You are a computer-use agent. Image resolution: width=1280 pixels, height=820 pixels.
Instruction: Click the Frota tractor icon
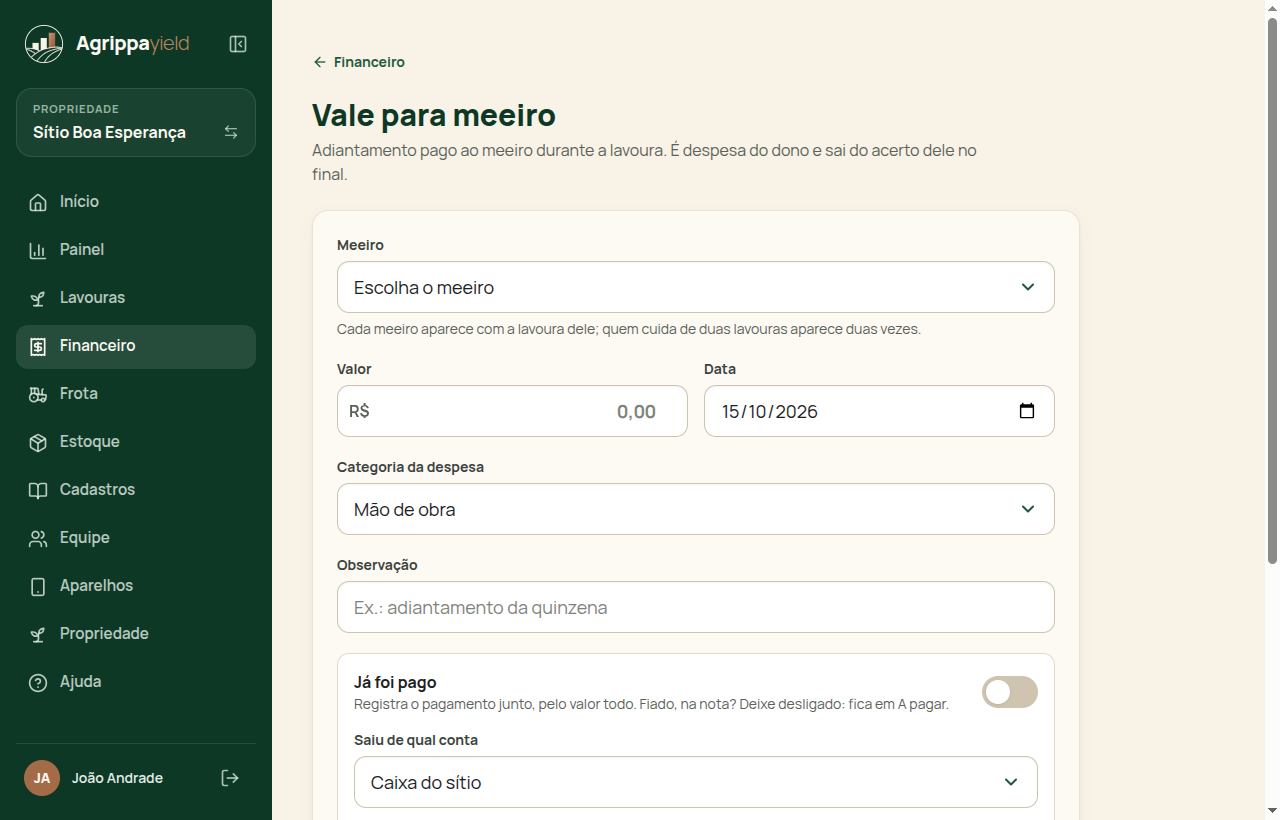tap(38, 394)
